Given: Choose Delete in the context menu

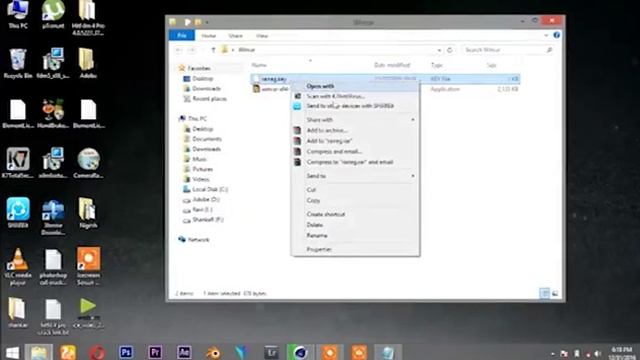Looking at the screenshot, I should 355,225.
